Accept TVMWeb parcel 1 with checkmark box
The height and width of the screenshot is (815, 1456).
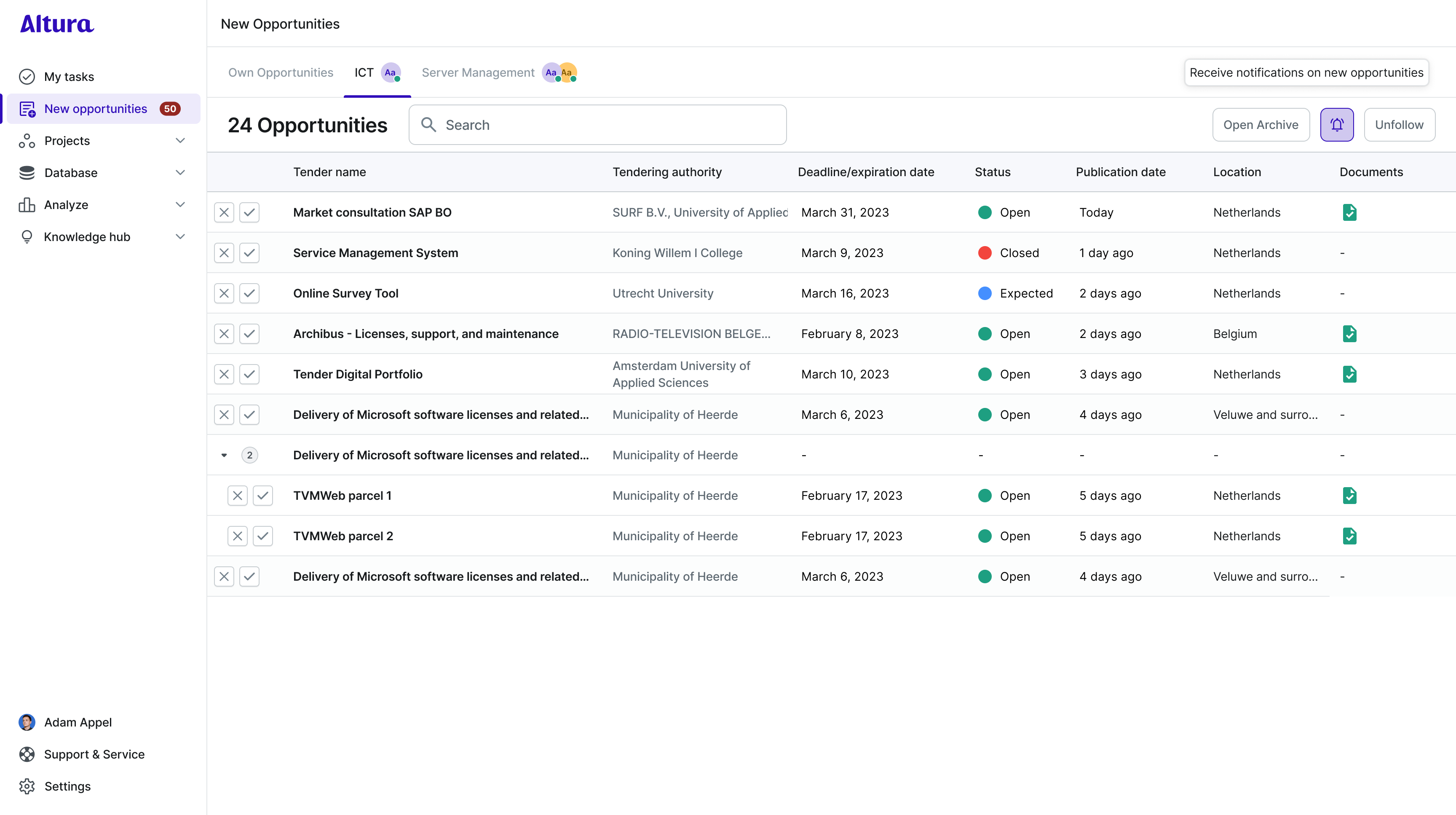pyautogui.click(x=263, y=496)
